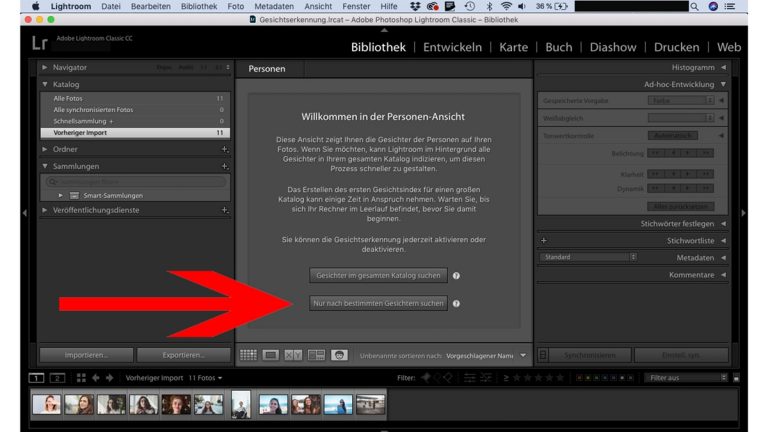Select first photo thumbnail in filmstrip
The width and height of the screenshot is (768, 432).
[46, 404]
